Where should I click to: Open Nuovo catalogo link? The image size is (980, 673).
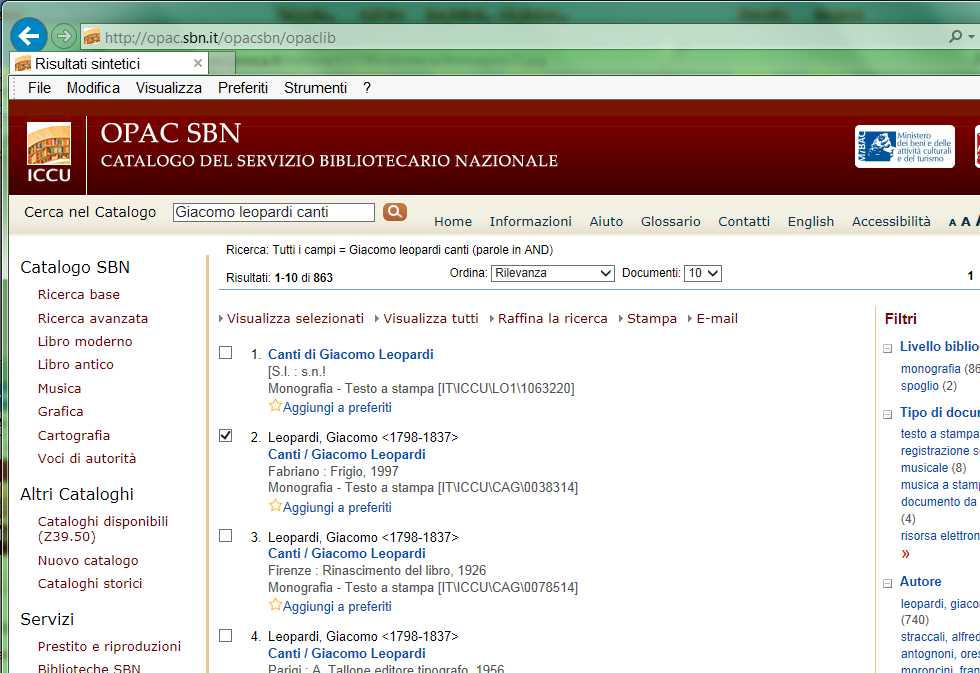click(x=88, y=561)
